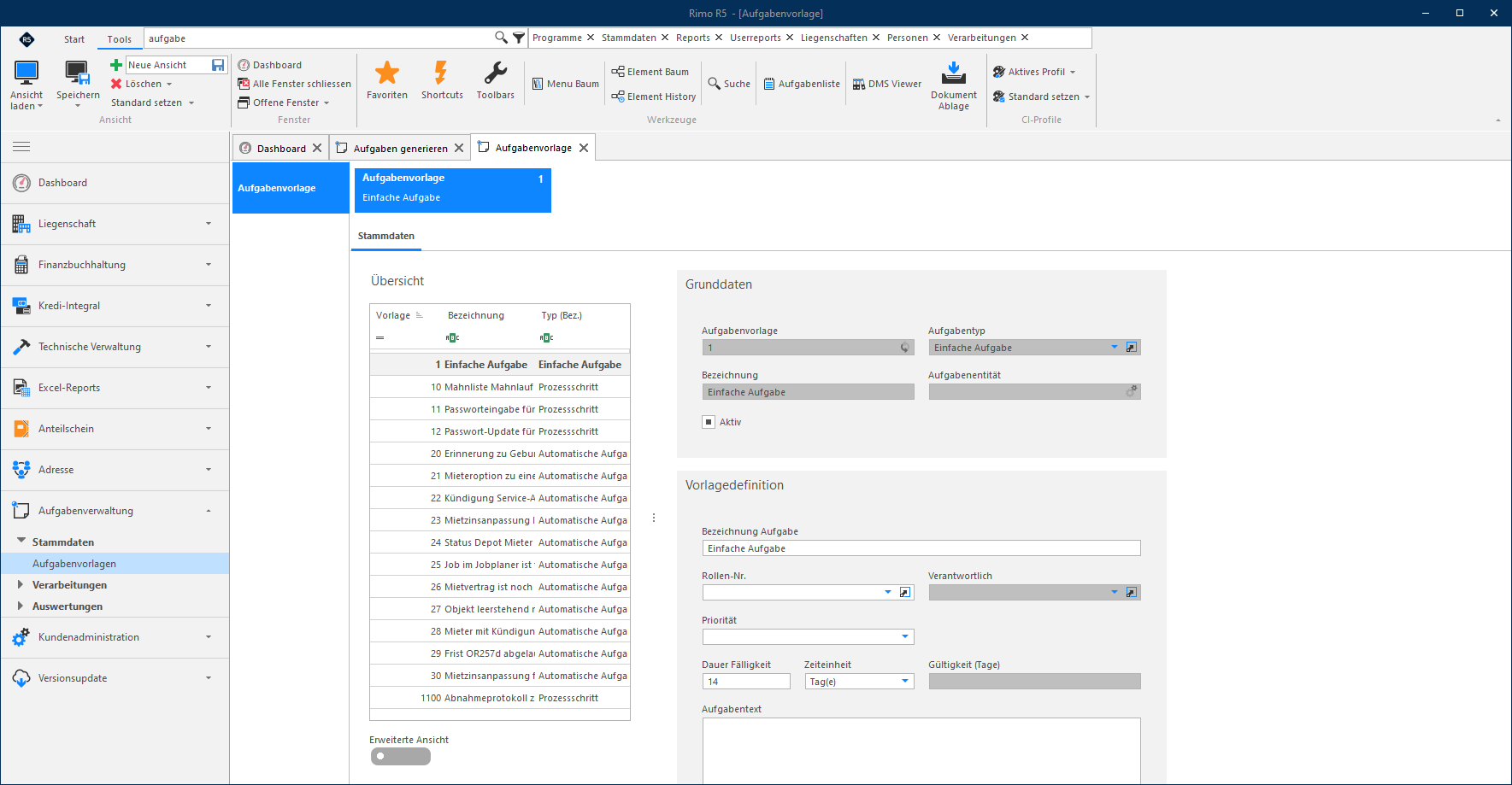The width and height of the screenshot is (1512, 785).
Task: Open Element Baum tool
Action: tap(650, 72)
